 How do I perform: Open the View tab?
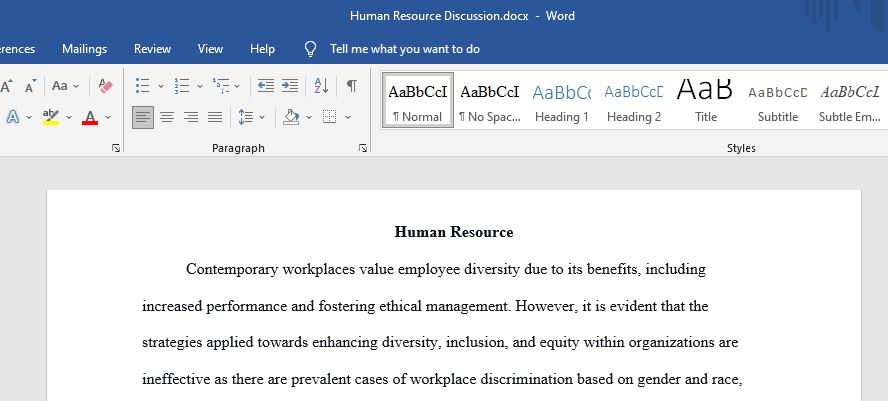(x=210, y=49)
